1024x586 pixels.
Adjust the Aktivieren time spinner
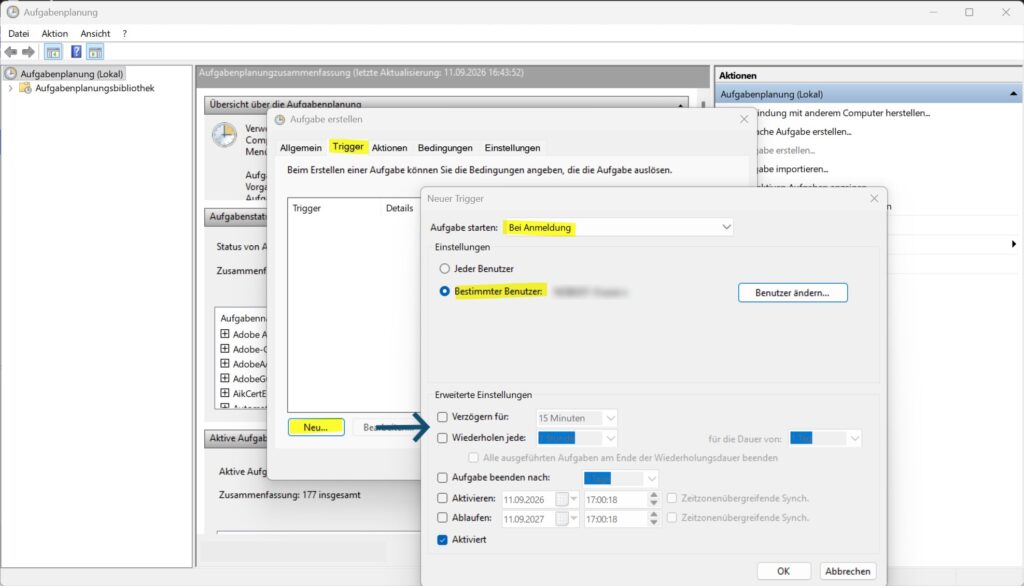(654, 499)
